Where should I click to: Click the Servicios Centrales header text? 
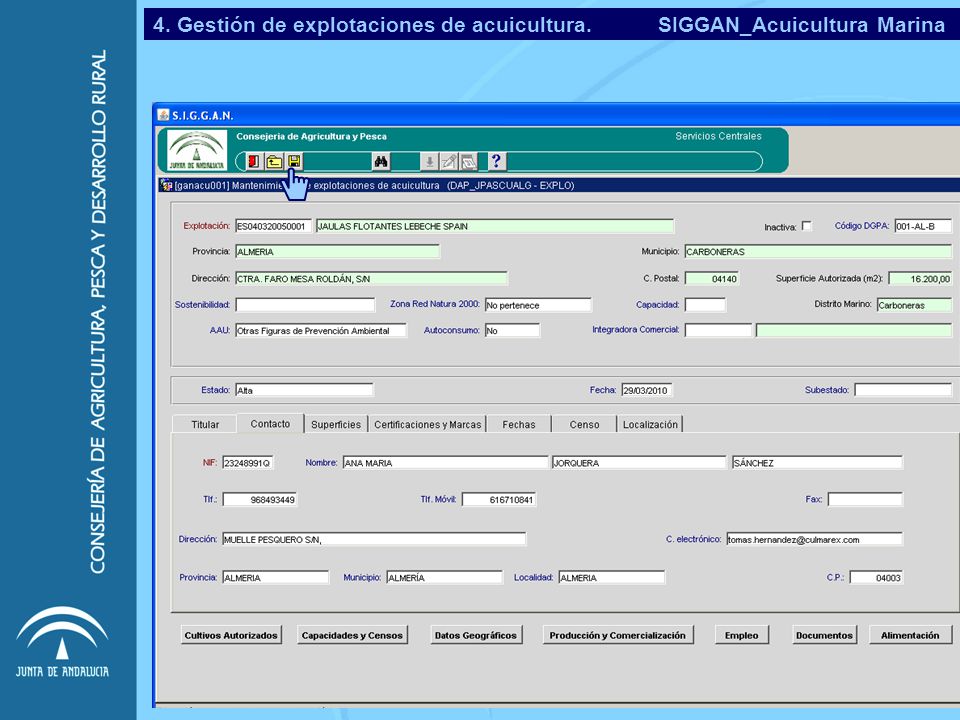click(x=718, y=136)
